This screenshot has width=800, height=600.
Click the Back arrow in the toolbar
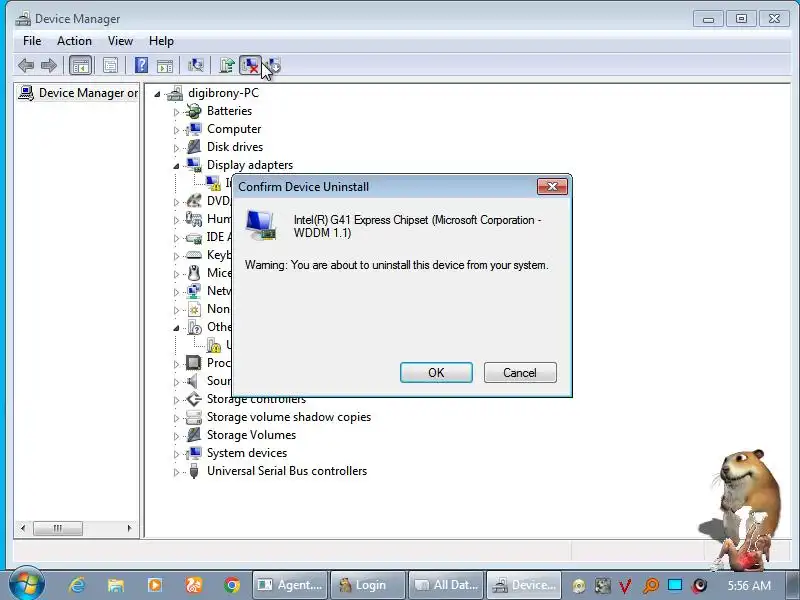pyautogui.click(x=26, y=65)
